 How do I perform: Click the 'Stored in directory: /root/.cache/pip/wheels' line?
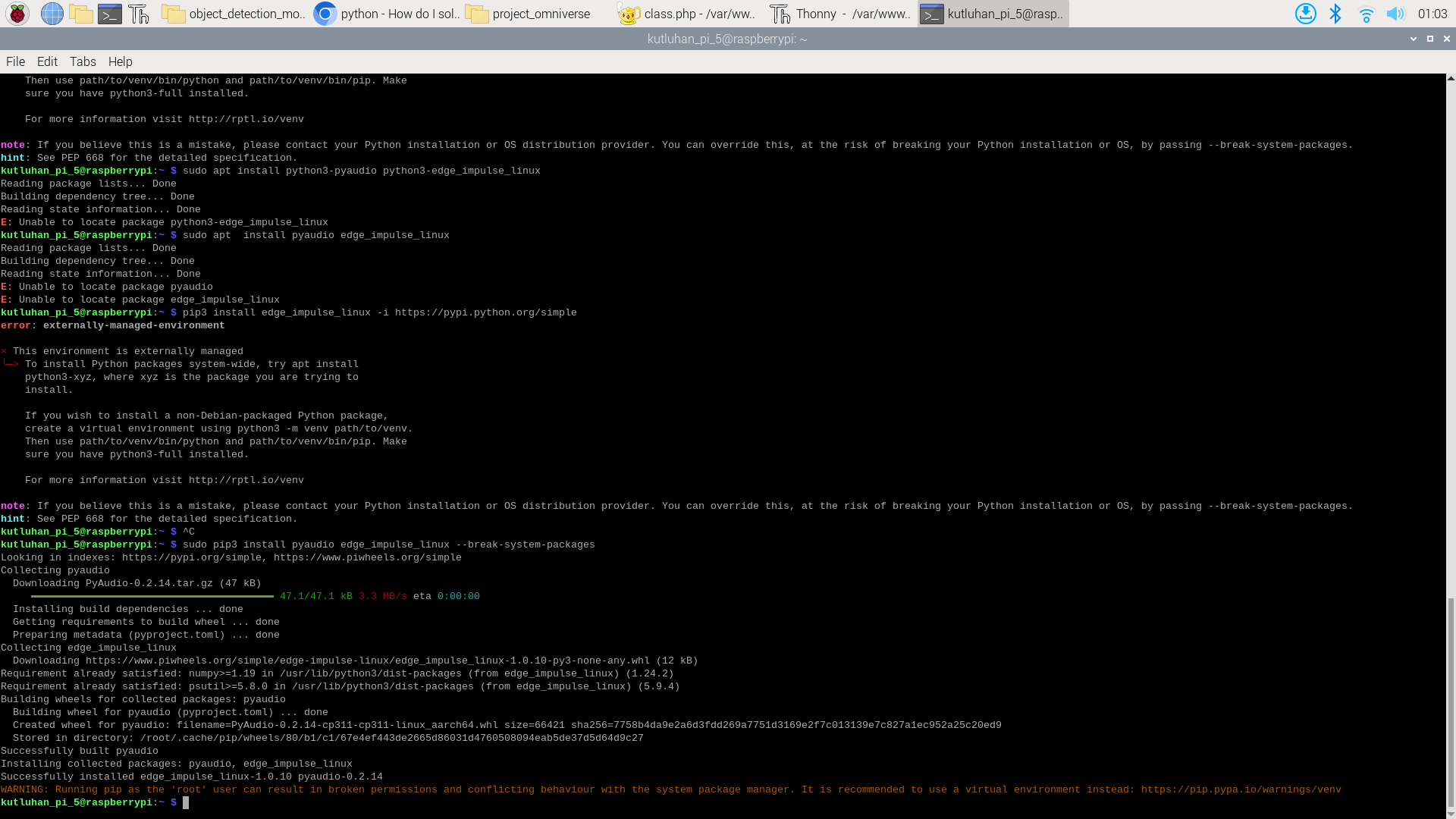(x=328, y=738)
